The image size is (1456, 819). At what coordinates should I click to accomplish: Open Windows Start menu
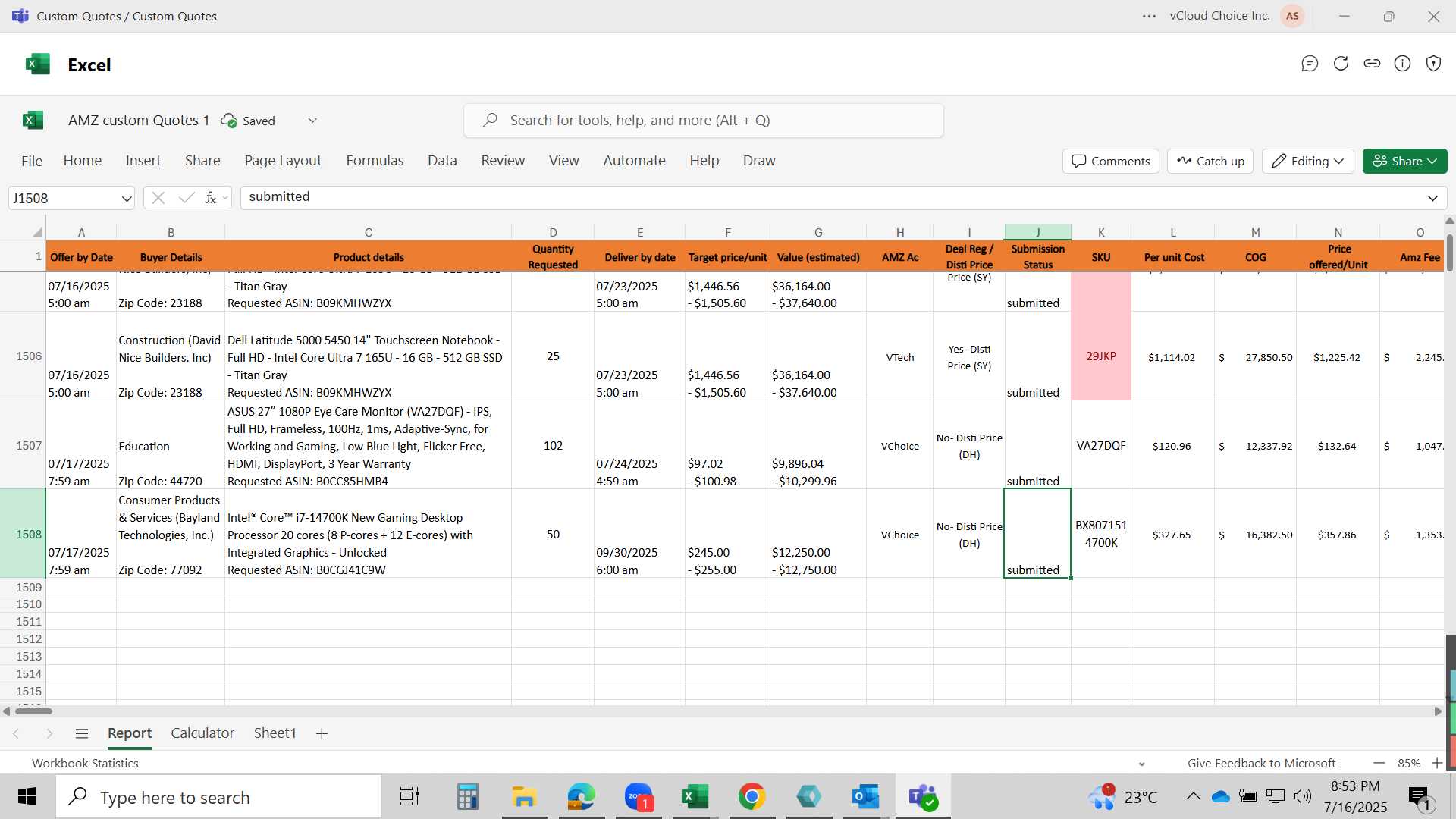click(27, 797)
